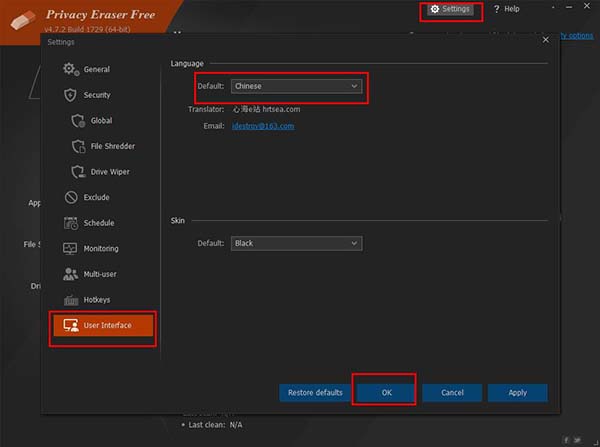Expand the Language default dropdown
Image resolution: width=600 pixels, height=447 pixels.
point(295,86)
